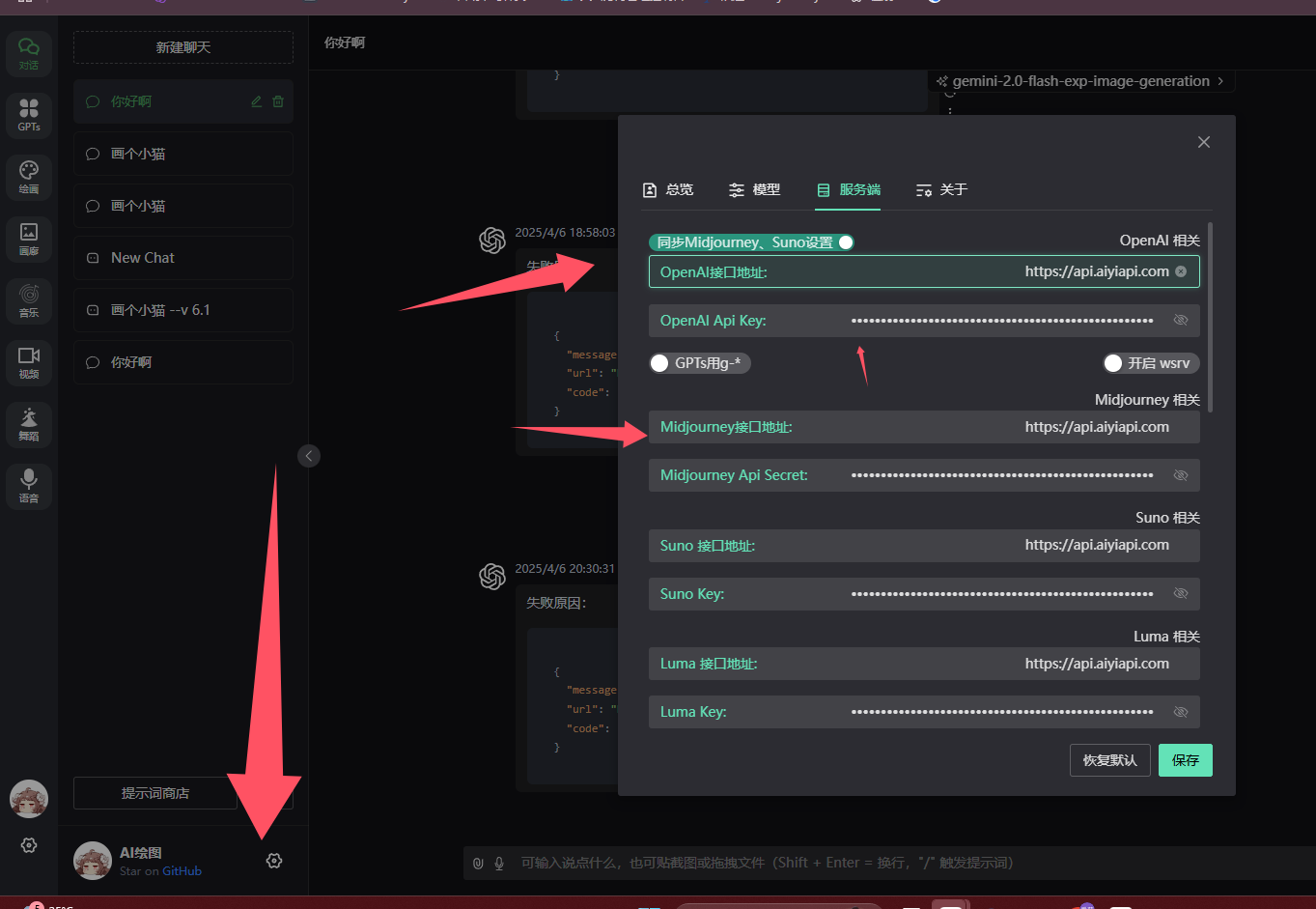
Task: Open the 提示词商店 prompt store
Action: tap(155, 793)
